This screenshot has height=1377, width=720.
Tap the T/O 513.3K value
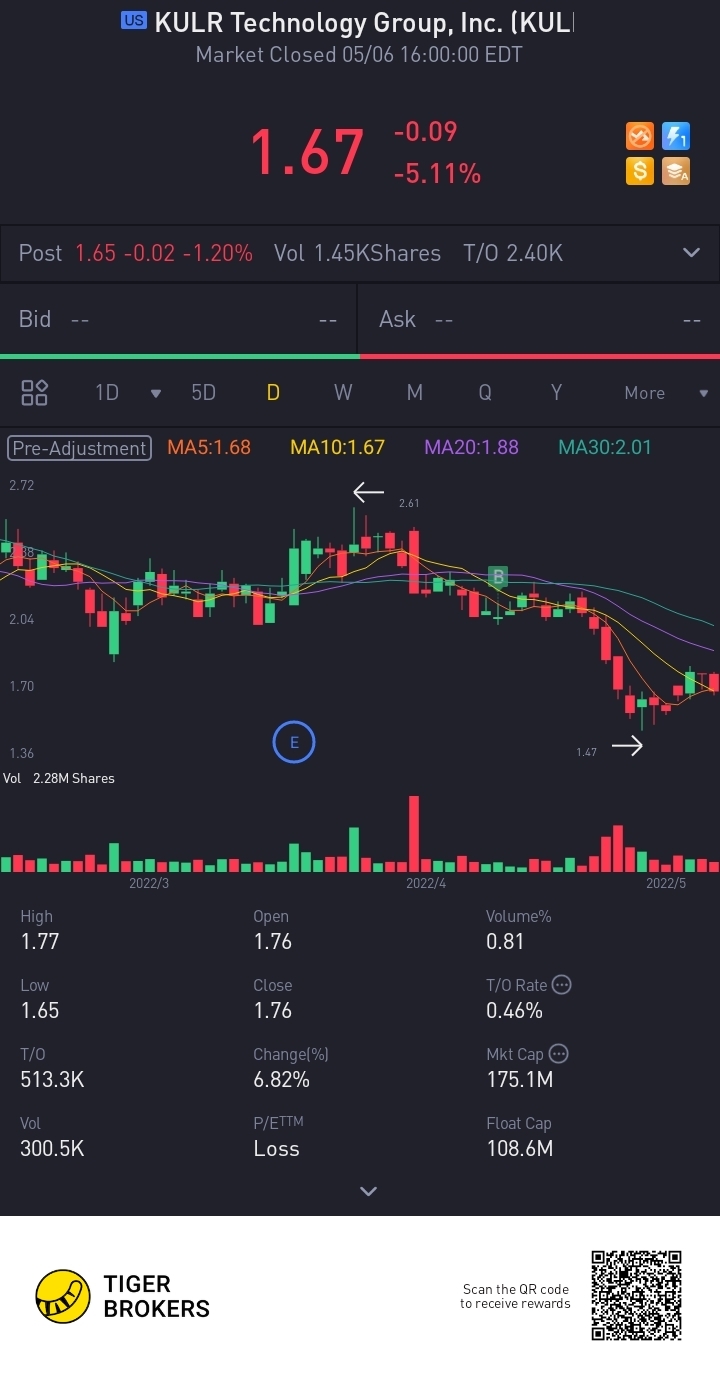coord(52,1079)
